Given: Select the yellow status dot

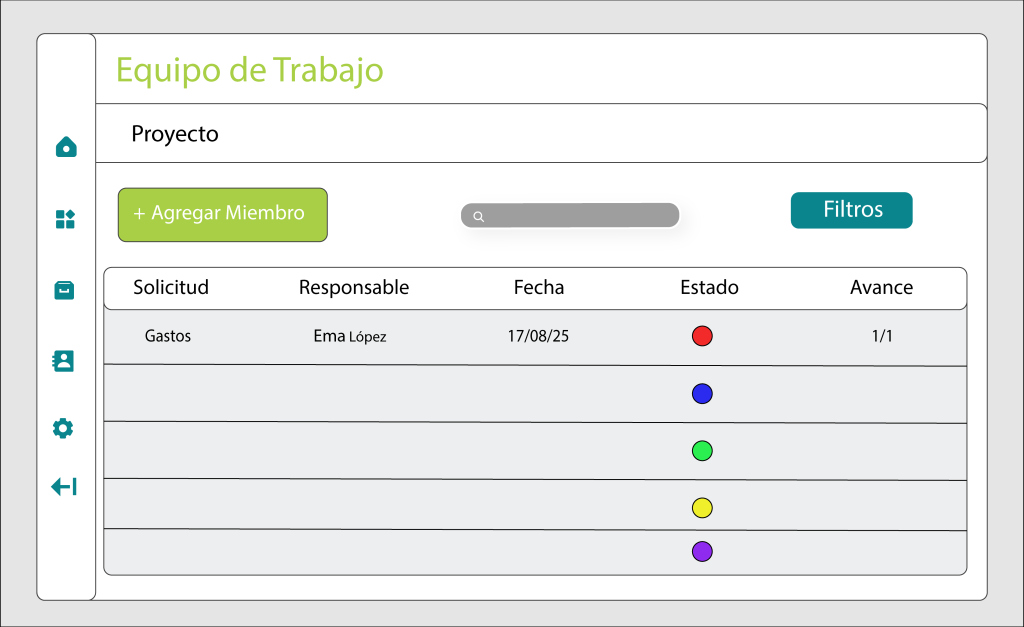Looking at the screenshot, I should 702,507.
